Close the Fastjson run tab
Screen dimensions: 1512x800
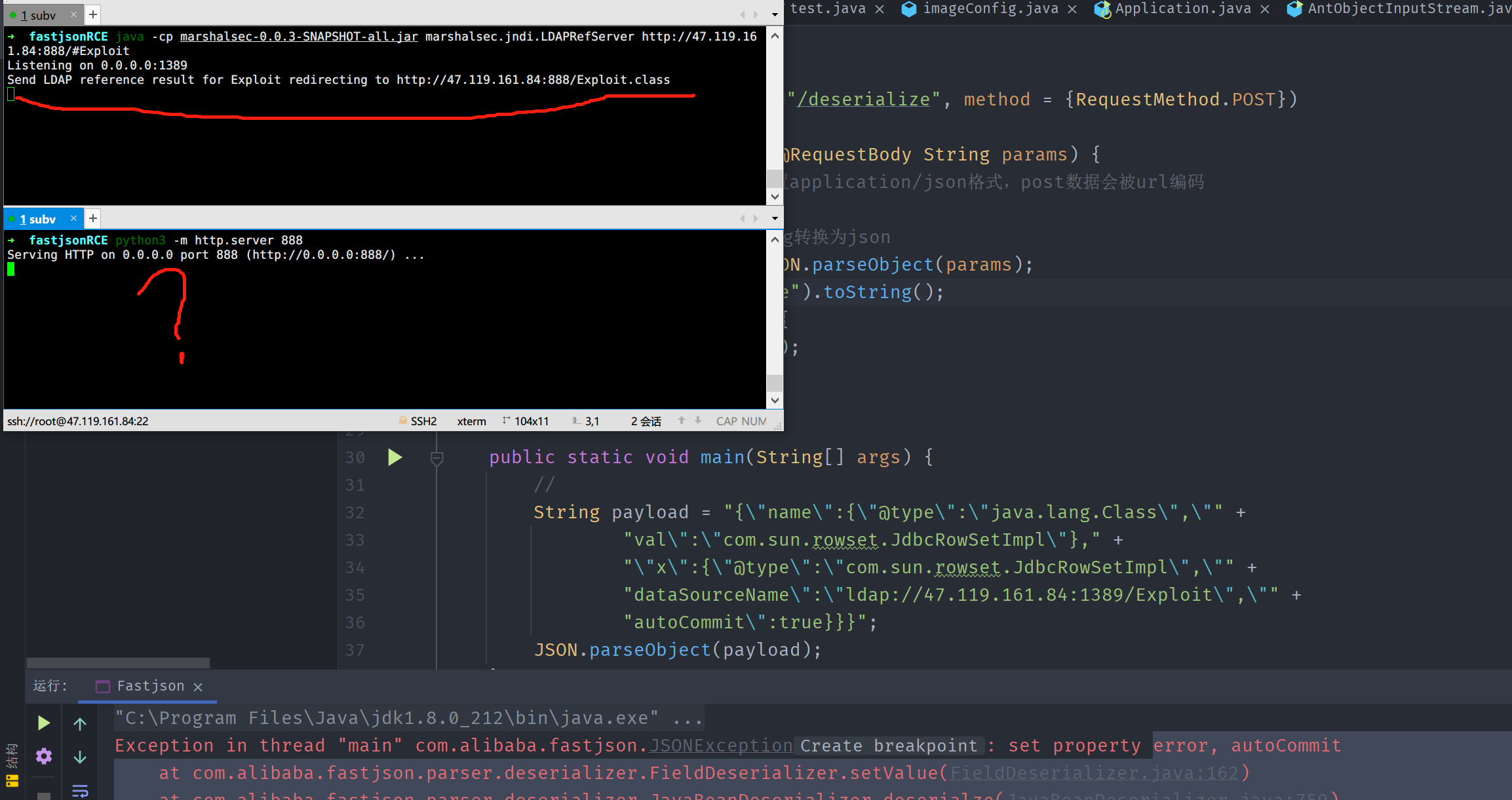pos(198,687)
